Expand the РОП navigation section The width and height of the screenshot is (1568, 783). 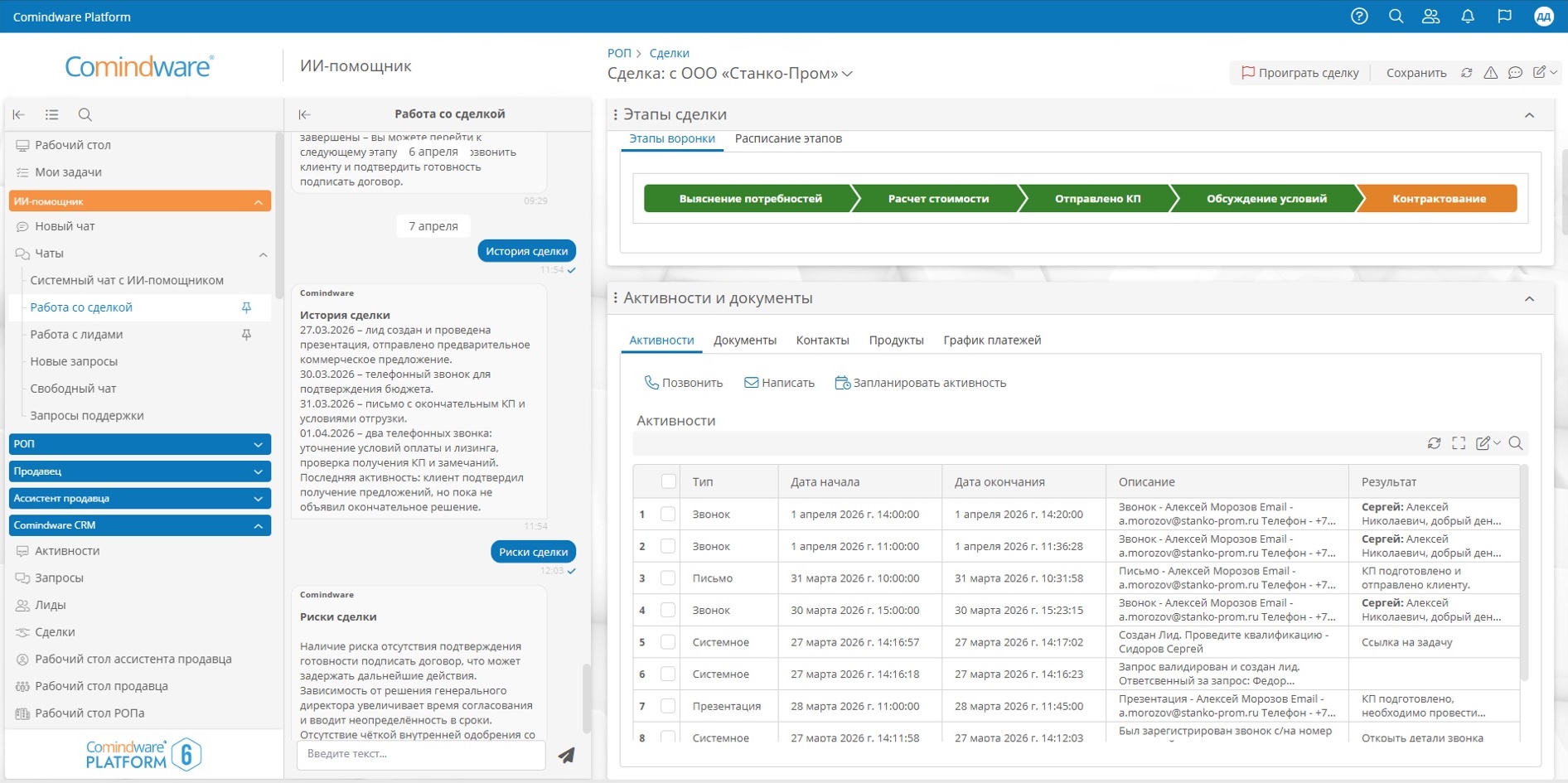pos(140,444)
